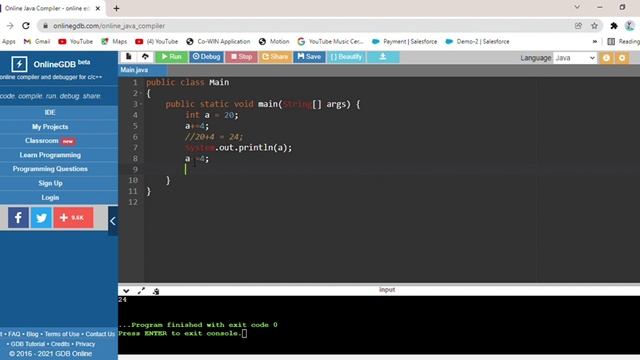Open My Projects in the sidebar
This screenshot has width=640, height=360.
point(50,127)
